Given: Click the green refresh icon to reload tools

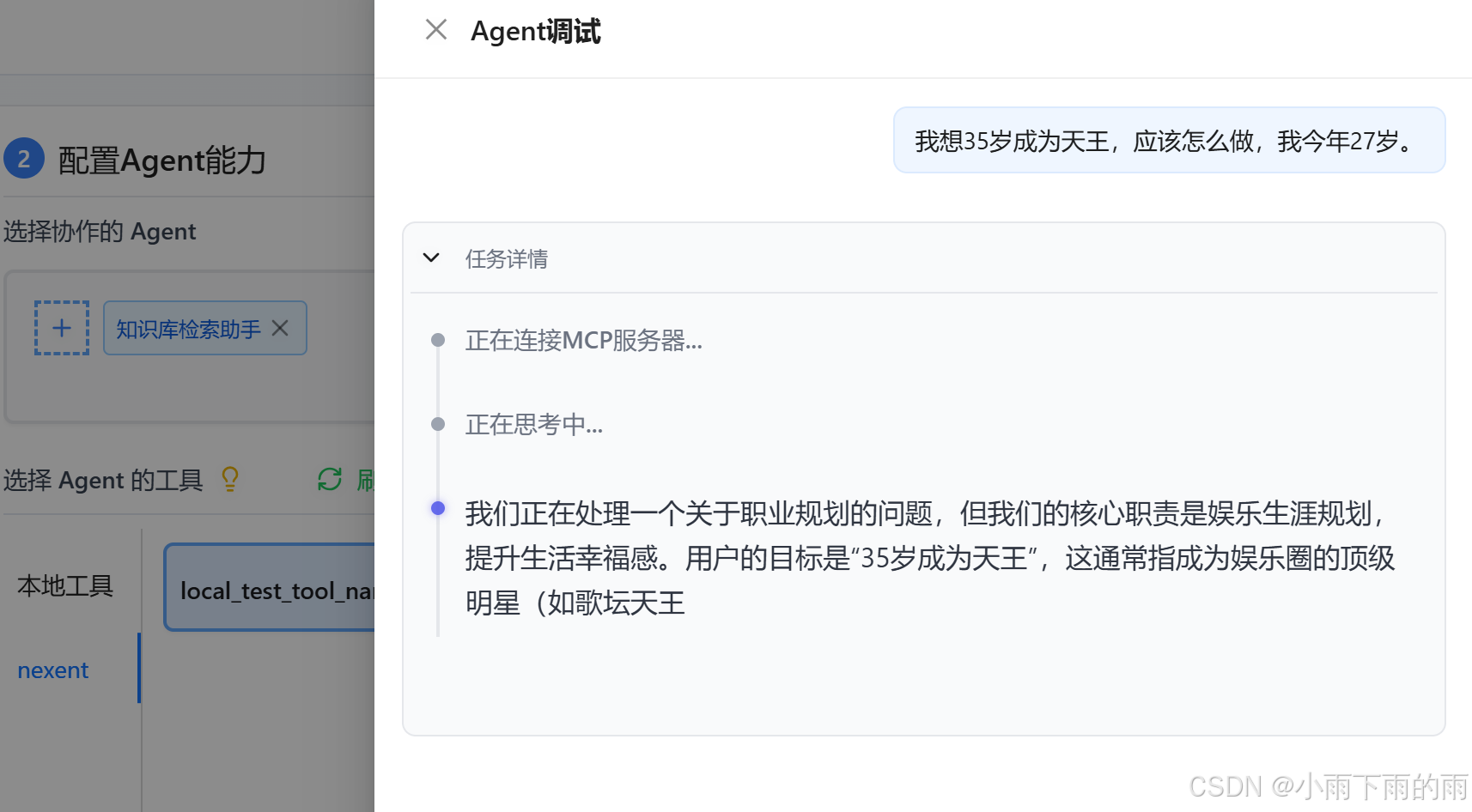Looking at the screenshot, I should 330,481.
